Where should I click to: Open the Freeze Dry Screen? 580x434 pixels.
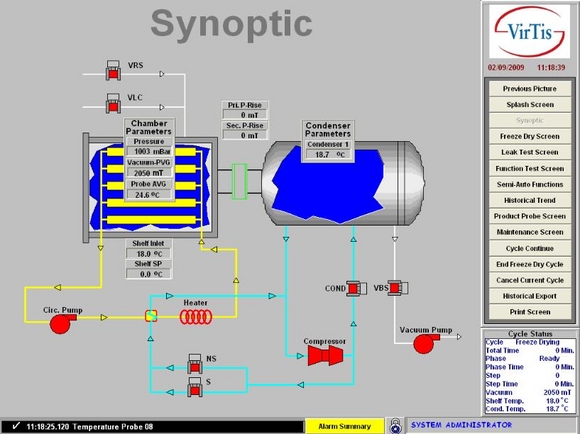pos(530,137)
